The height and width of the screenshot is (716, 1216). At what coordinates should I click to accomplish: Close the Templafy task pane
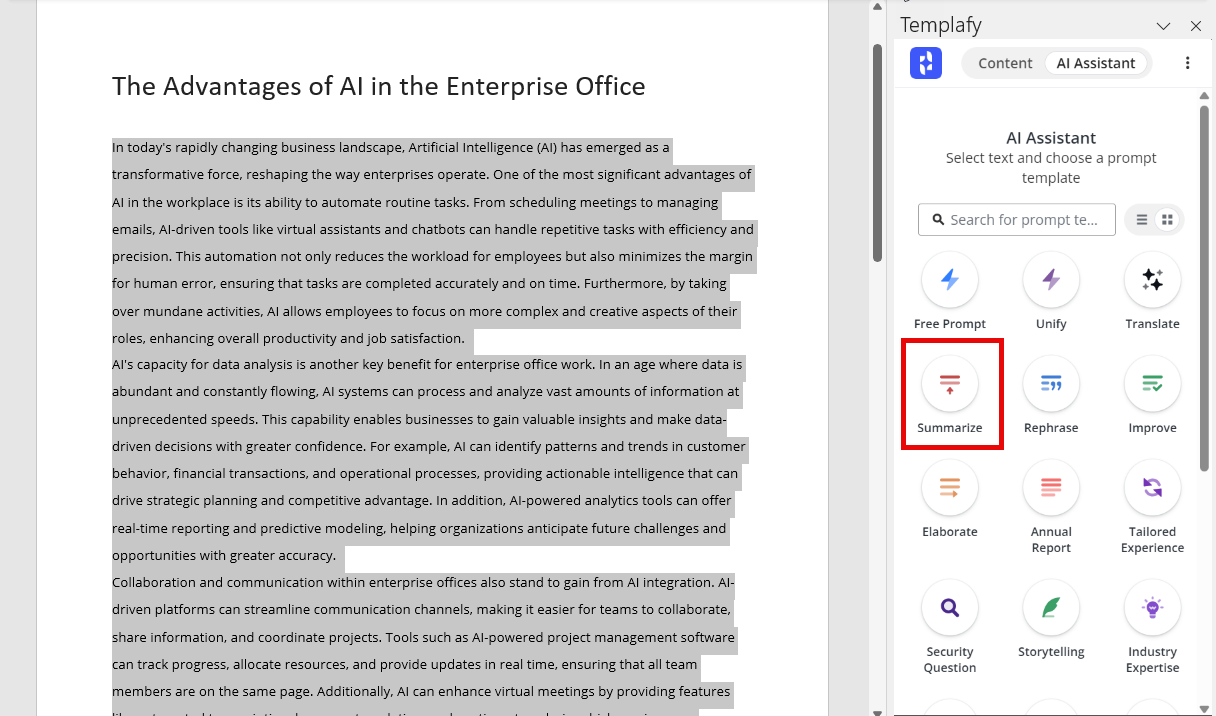(x=1196, y=26)
